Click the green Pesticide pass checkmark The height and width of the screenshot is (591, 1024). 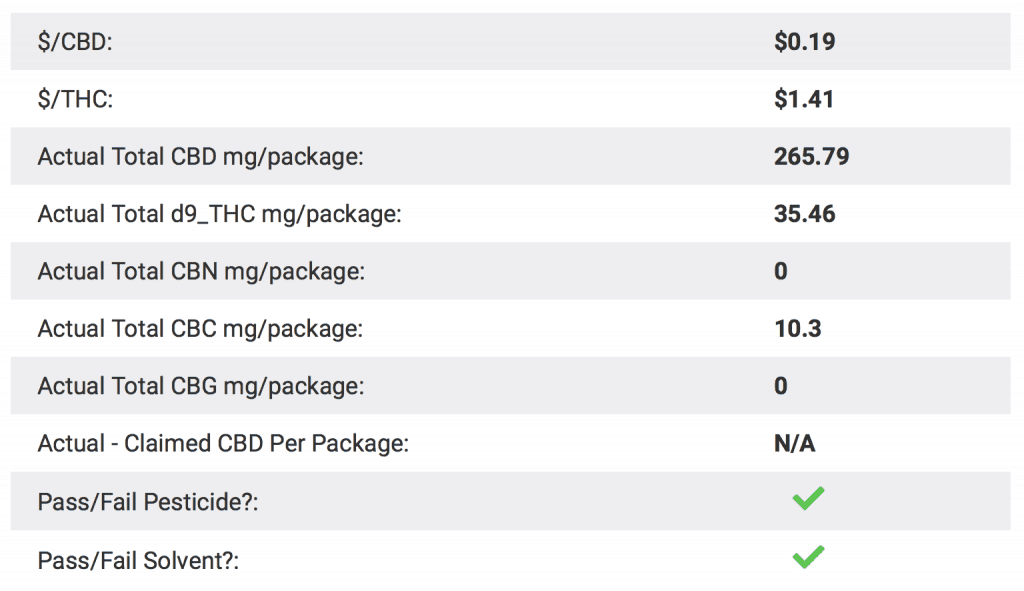coord(808,499)
